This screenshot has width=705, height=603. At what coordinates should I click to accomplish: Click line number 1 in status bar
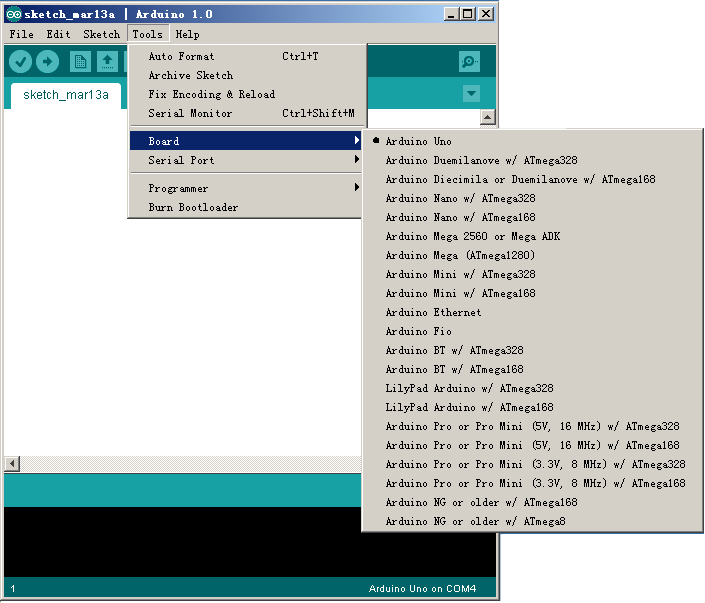[13, 589]
